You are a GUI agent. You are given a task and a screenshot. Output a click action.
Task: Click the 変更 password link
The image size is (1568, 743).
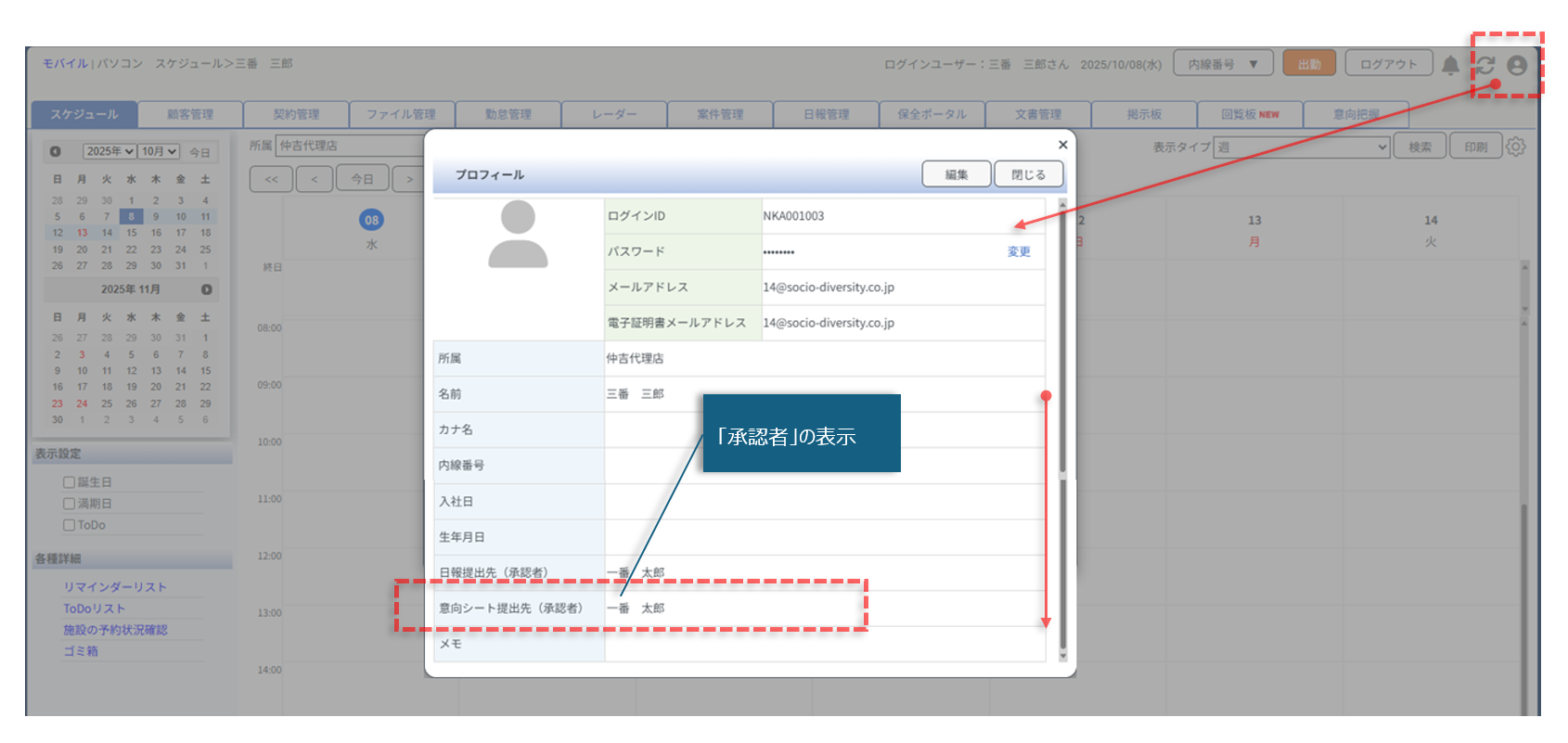pos(1019,251)
